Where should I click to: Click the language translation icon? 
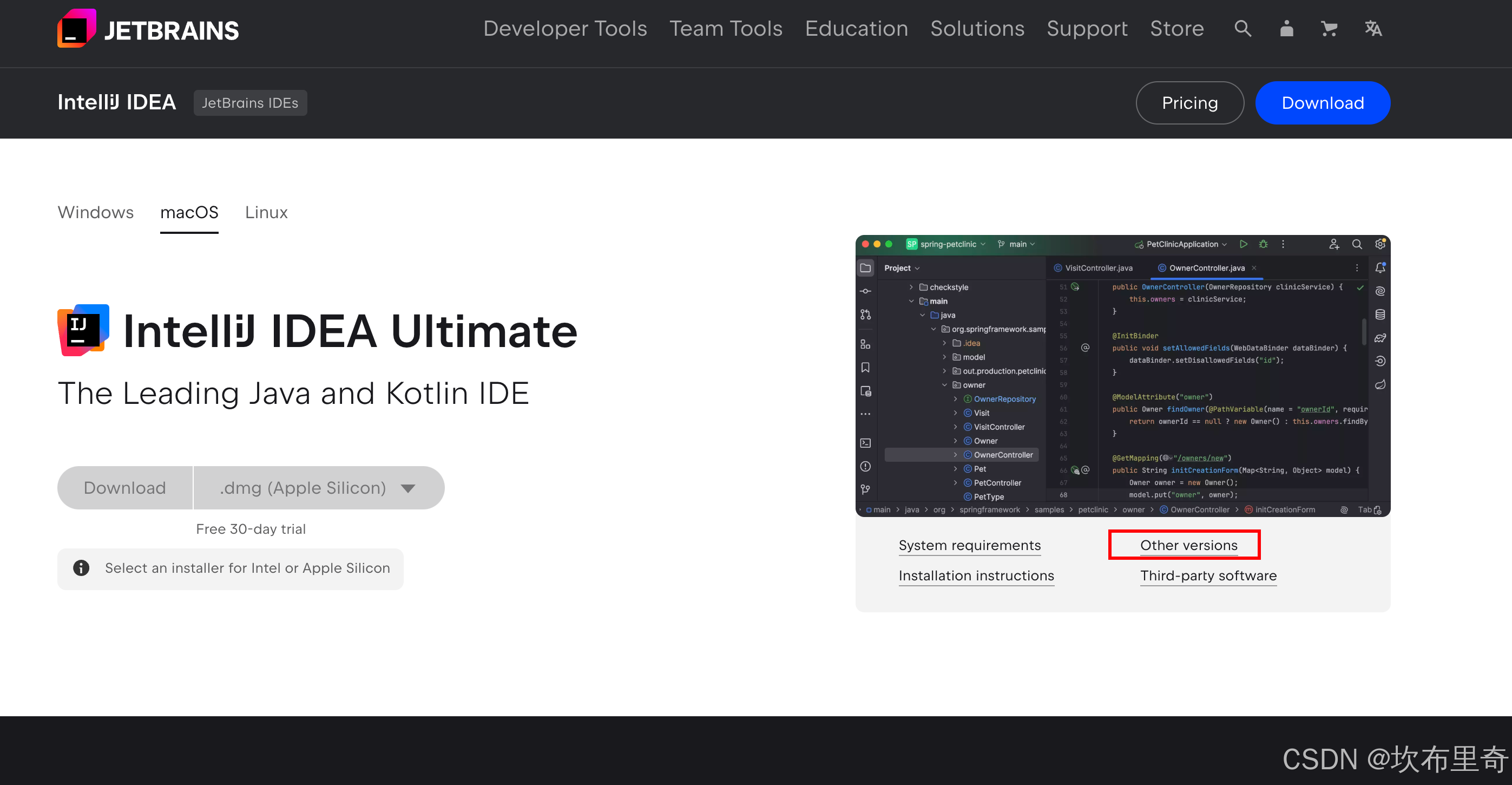1373,28
